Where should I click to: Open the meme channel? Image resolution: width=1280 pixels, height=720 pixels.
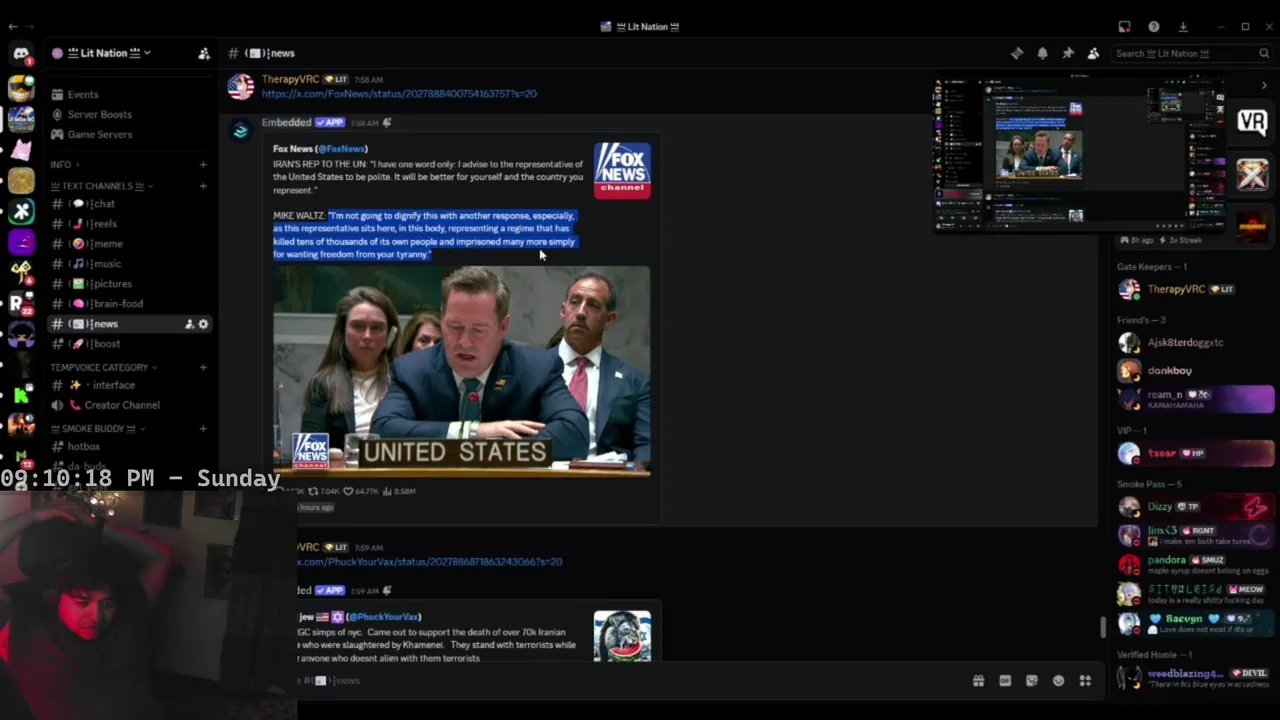point(130,244)
